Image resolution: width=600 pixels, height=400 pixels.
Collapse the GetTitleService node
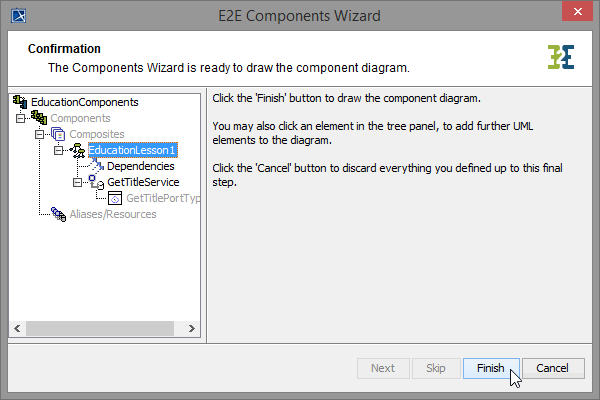[x=77, y=182]
